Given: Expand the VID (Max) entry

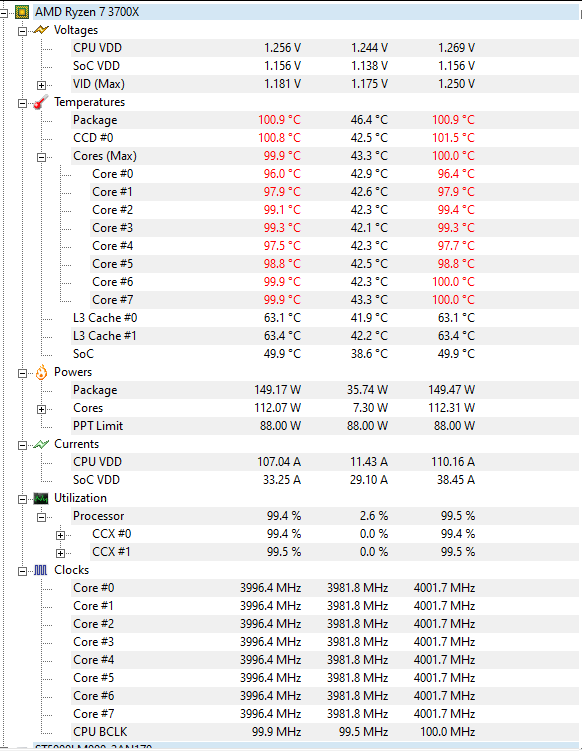Looking at the screenshot, I should (x=42, y=86).
